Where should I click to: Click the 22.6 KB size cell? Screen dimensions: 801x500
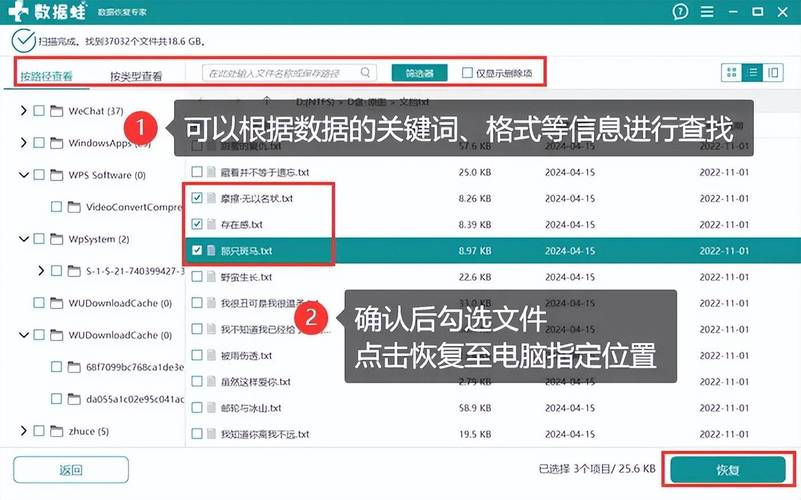tap(475, 277)
